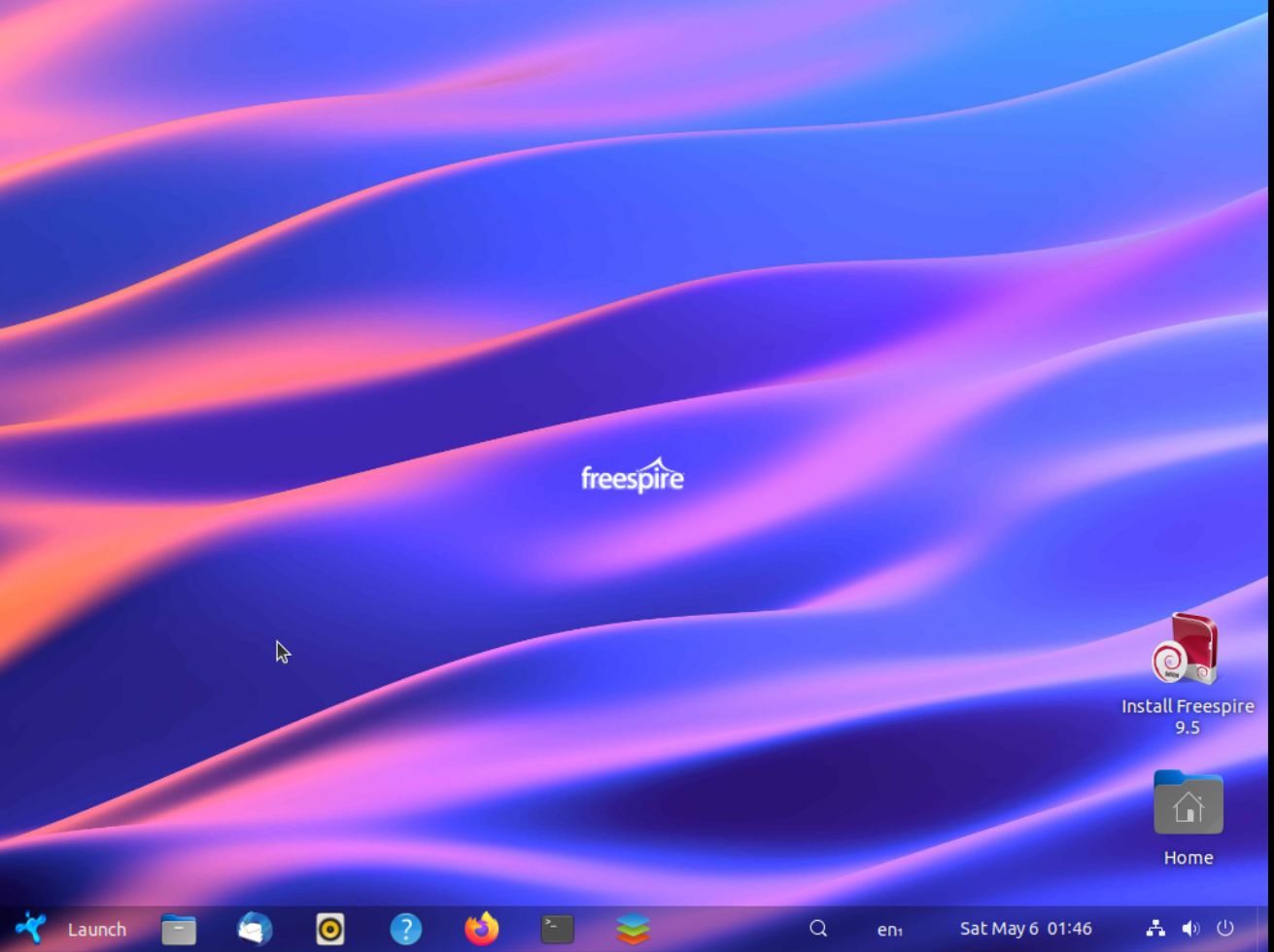
Task: Open the software center layers icon
Action: [633, 930]
